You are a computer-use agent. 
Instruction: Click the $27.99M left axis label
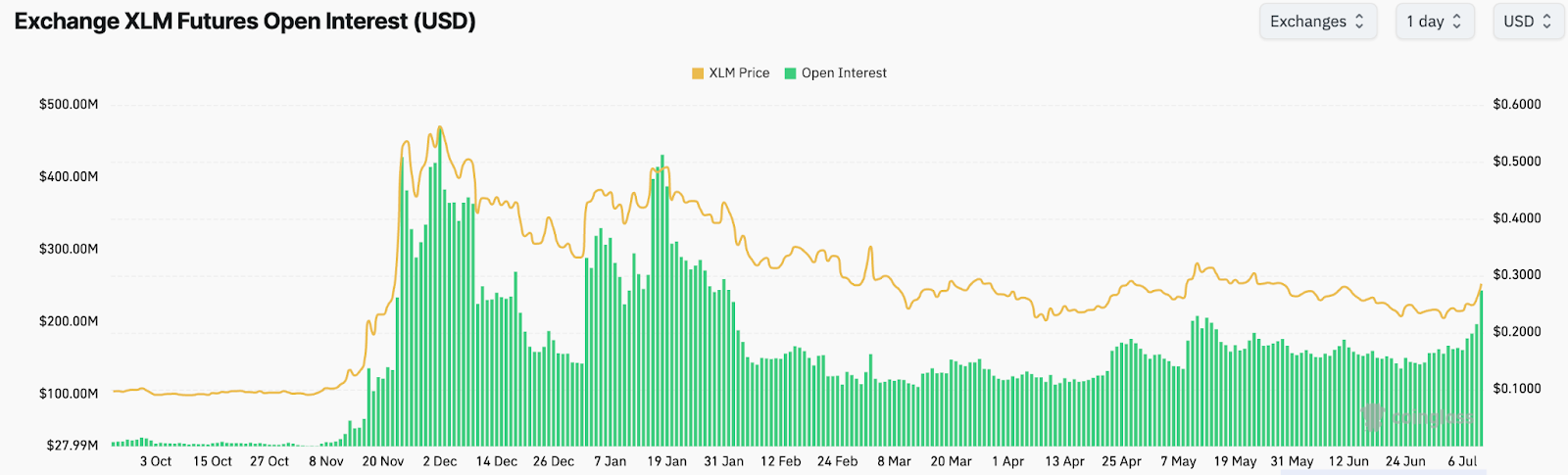(x=73, y=446)
